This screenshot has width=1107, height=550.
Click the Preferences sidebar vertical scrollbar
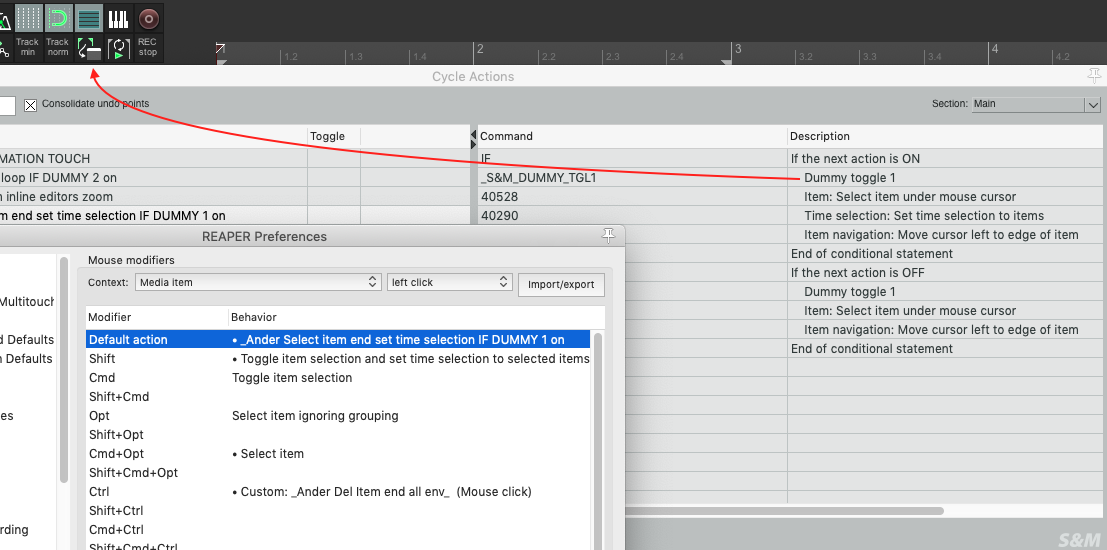click(64, 369)
